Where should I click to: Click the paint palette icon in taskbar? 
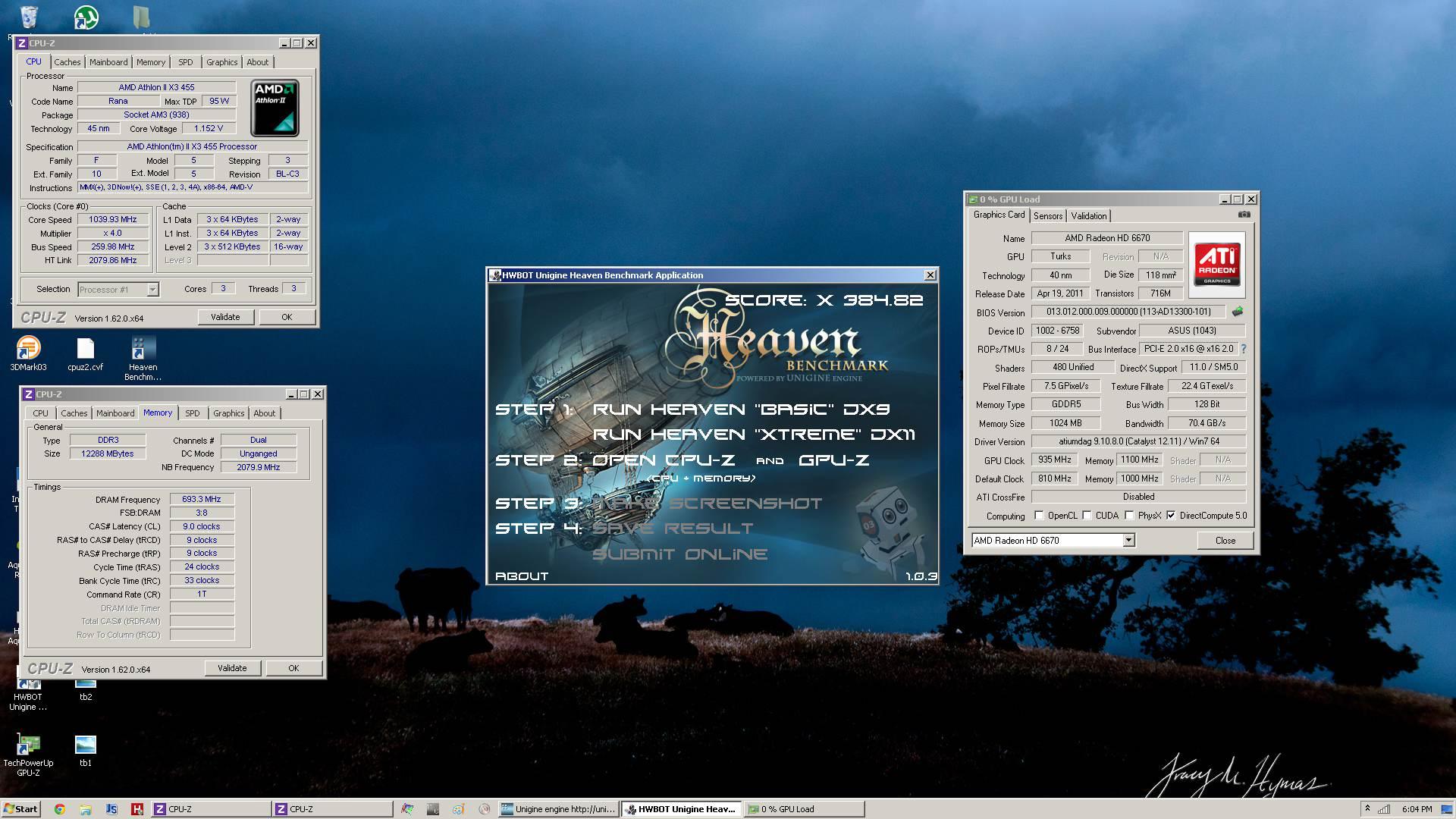click(x=458, y=809)
